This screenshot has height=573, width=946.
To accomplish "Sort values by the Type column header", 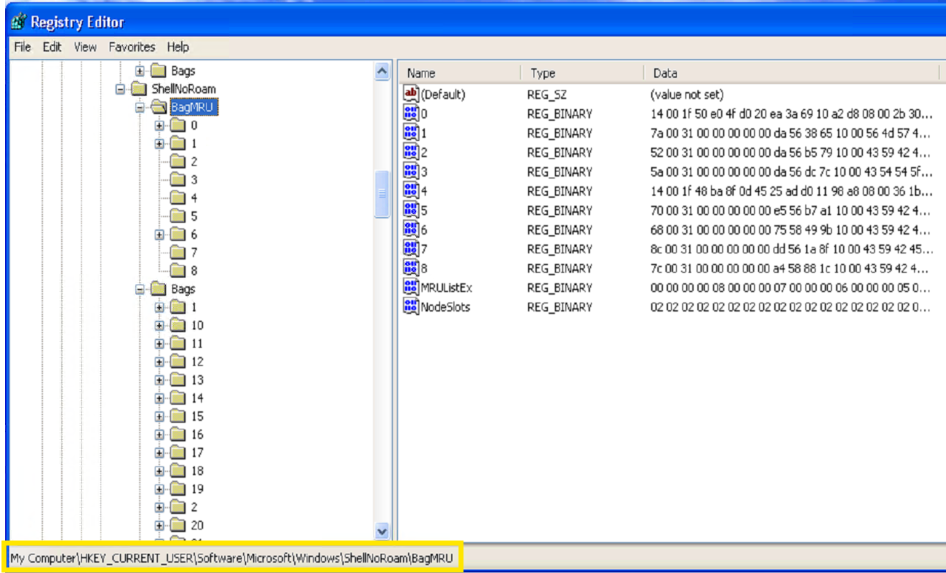I will pos(582,73).
